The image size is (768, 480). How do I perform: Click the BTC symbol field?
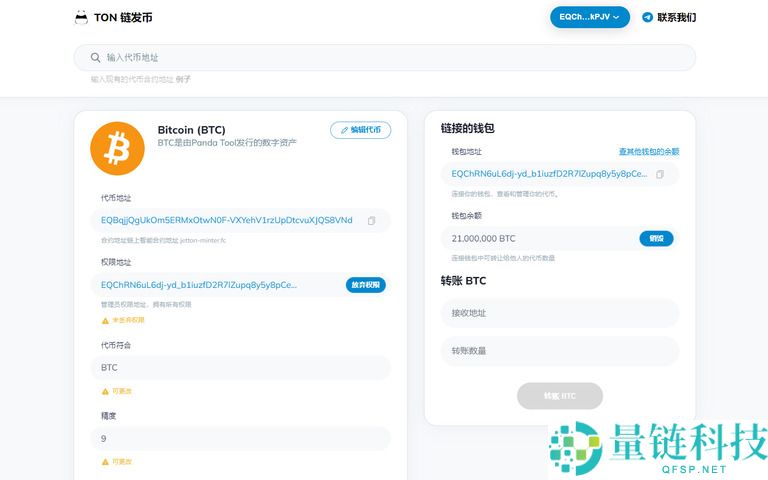(240, 368)
